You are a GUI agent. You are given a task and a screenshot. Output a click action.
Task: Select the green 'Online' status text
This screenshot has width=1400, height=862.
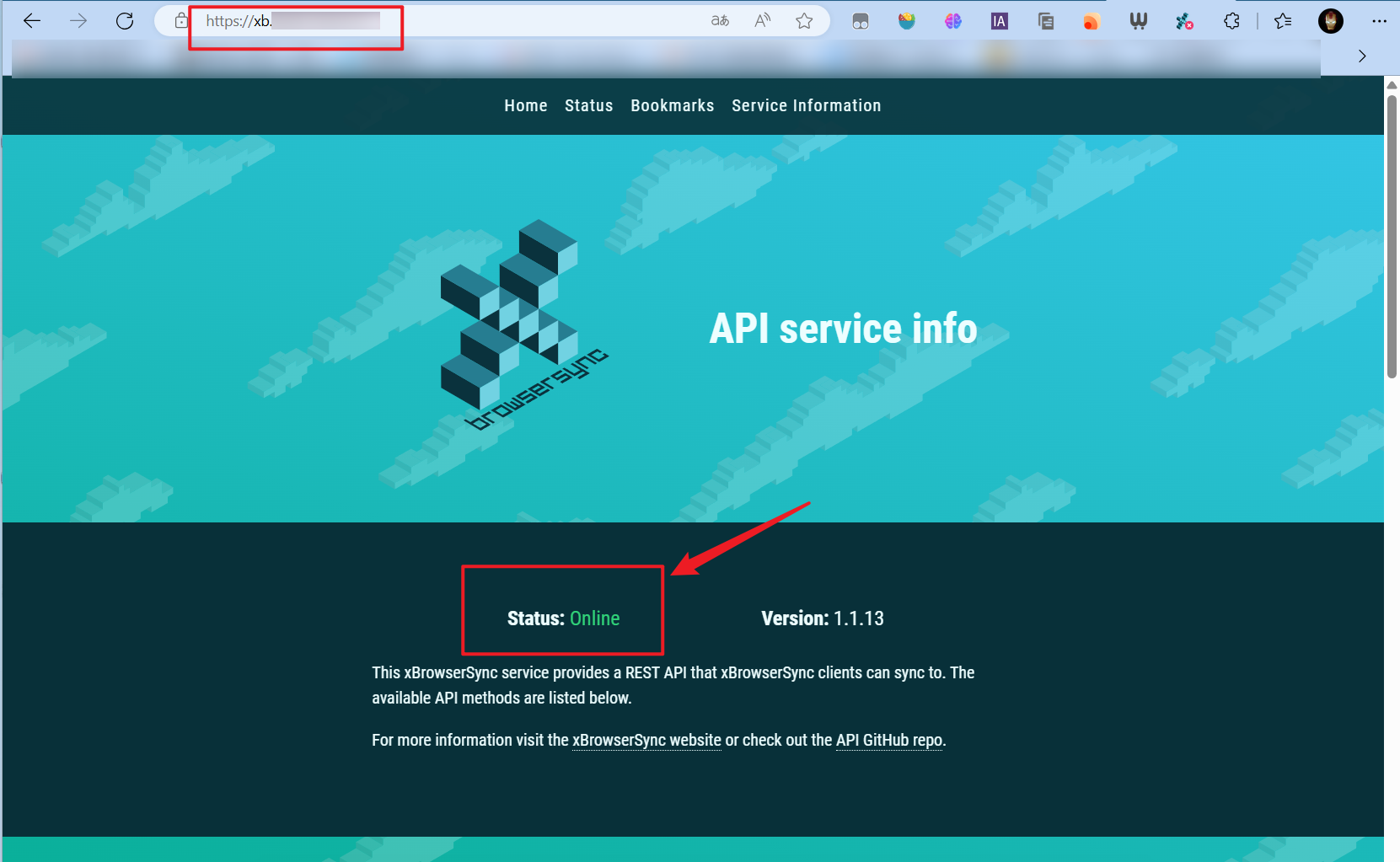point(595,618)
